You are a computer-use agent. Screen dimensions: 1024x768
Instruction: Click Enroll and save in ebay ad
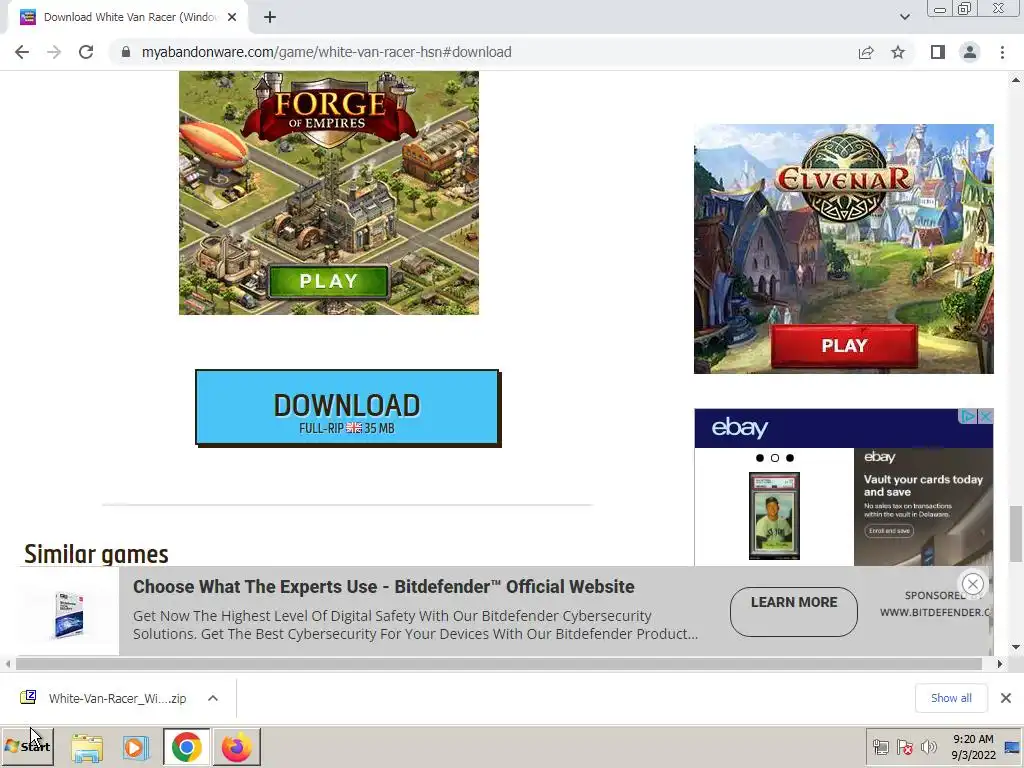pos(889,531)
